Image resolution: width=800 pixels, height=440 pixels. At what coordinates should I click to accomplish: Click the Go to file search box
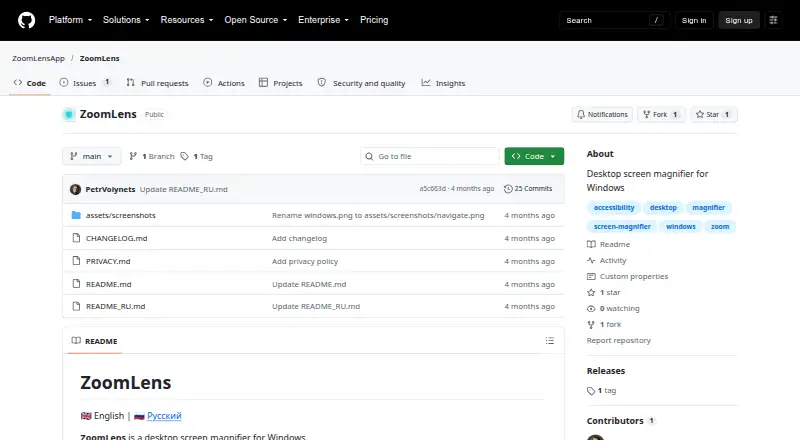pyautogui.click(x=430, y=156)
